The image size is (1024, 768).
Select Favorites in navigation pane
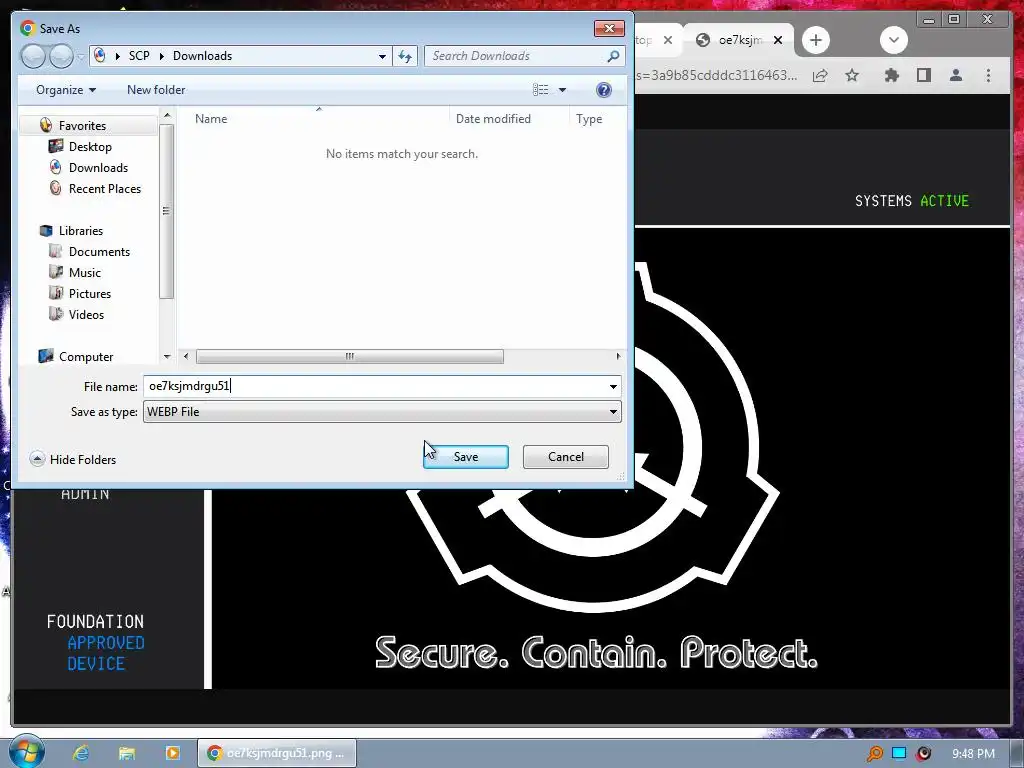click(82, 125)
